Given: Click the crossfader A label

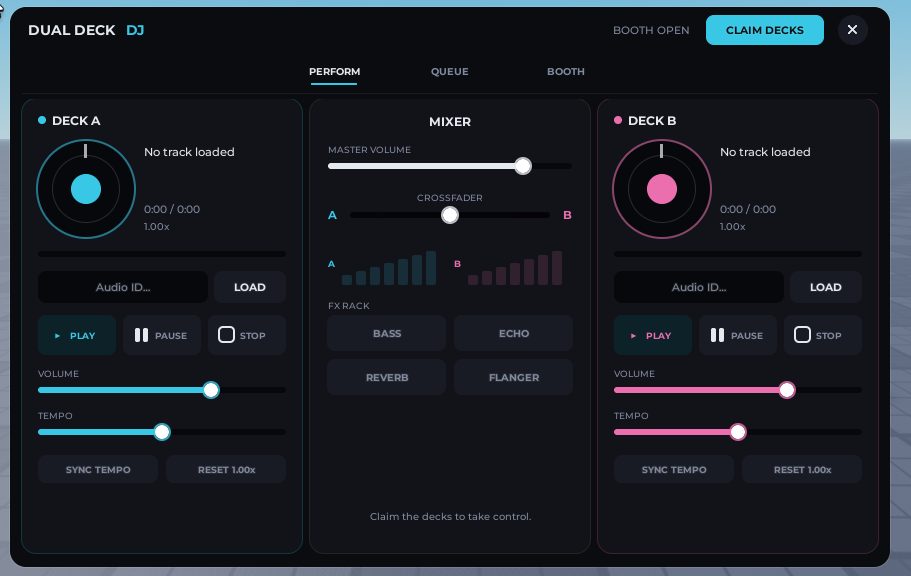Looking at the screenshot, I should (332, 215).
